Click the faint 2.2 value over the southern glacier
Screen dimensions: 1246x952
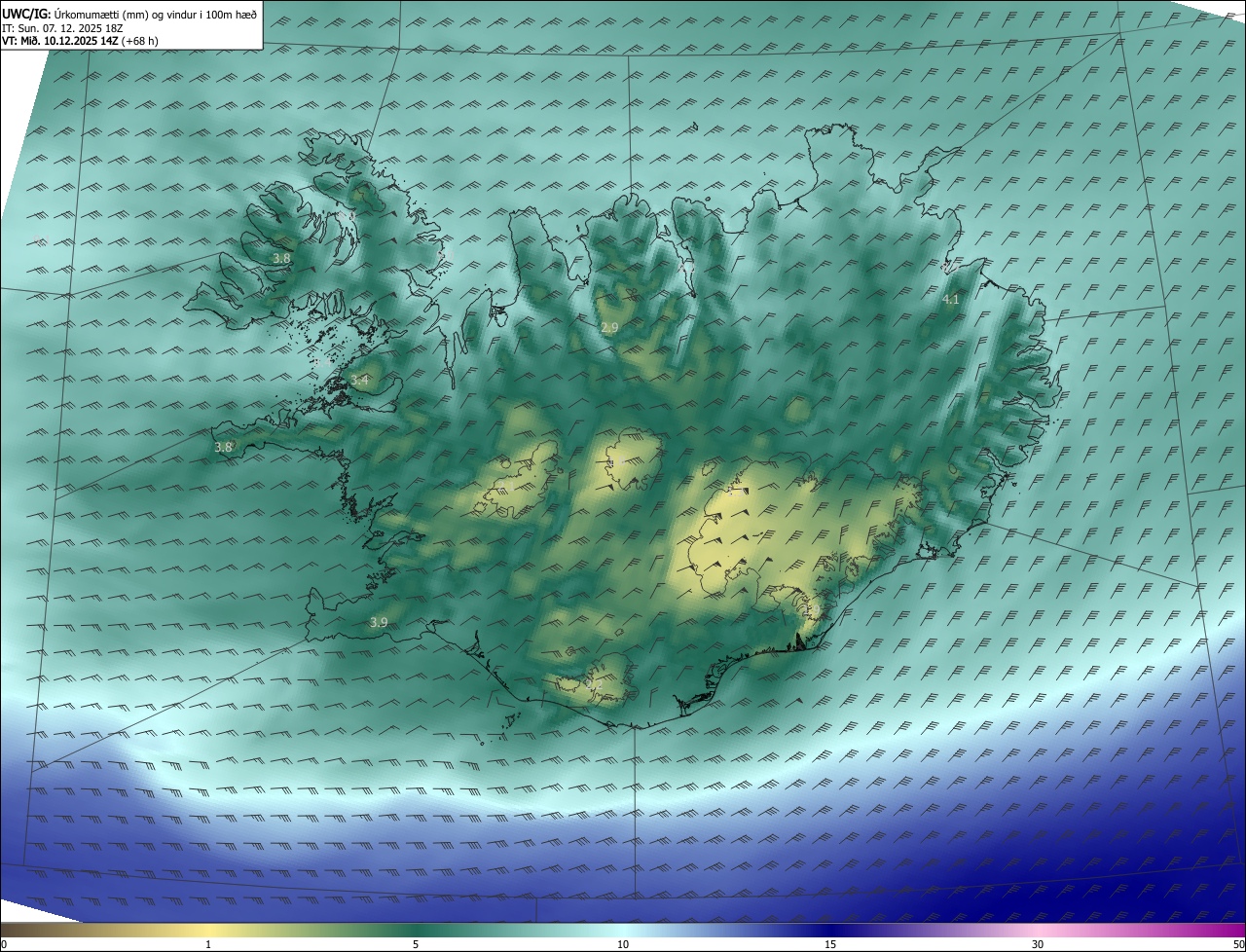[596, 685]
